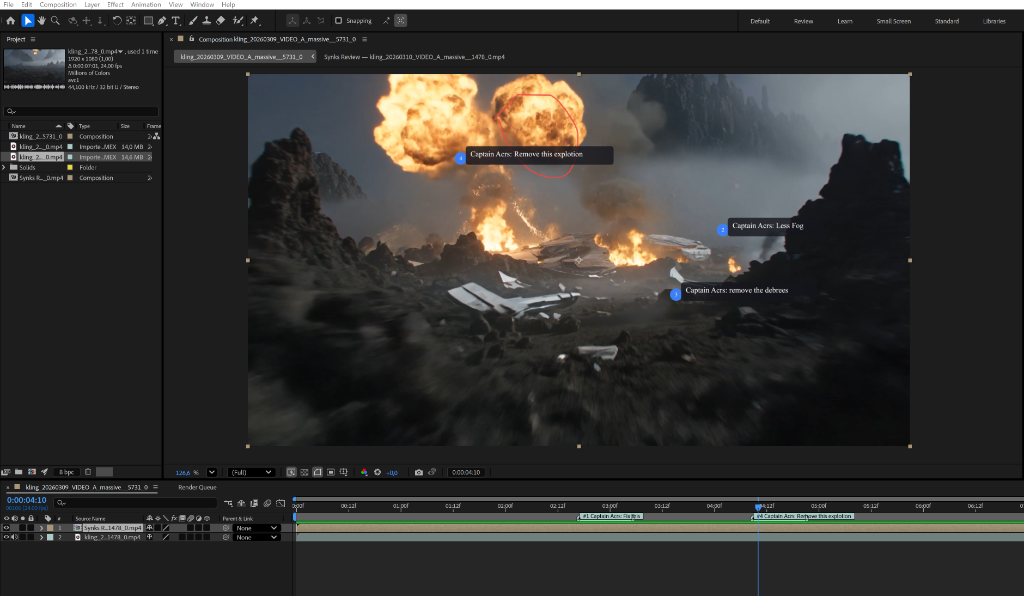Open the Composition panel menu icon
Viewport: 1024px width, 596px height.
click(x=364, y=39)
